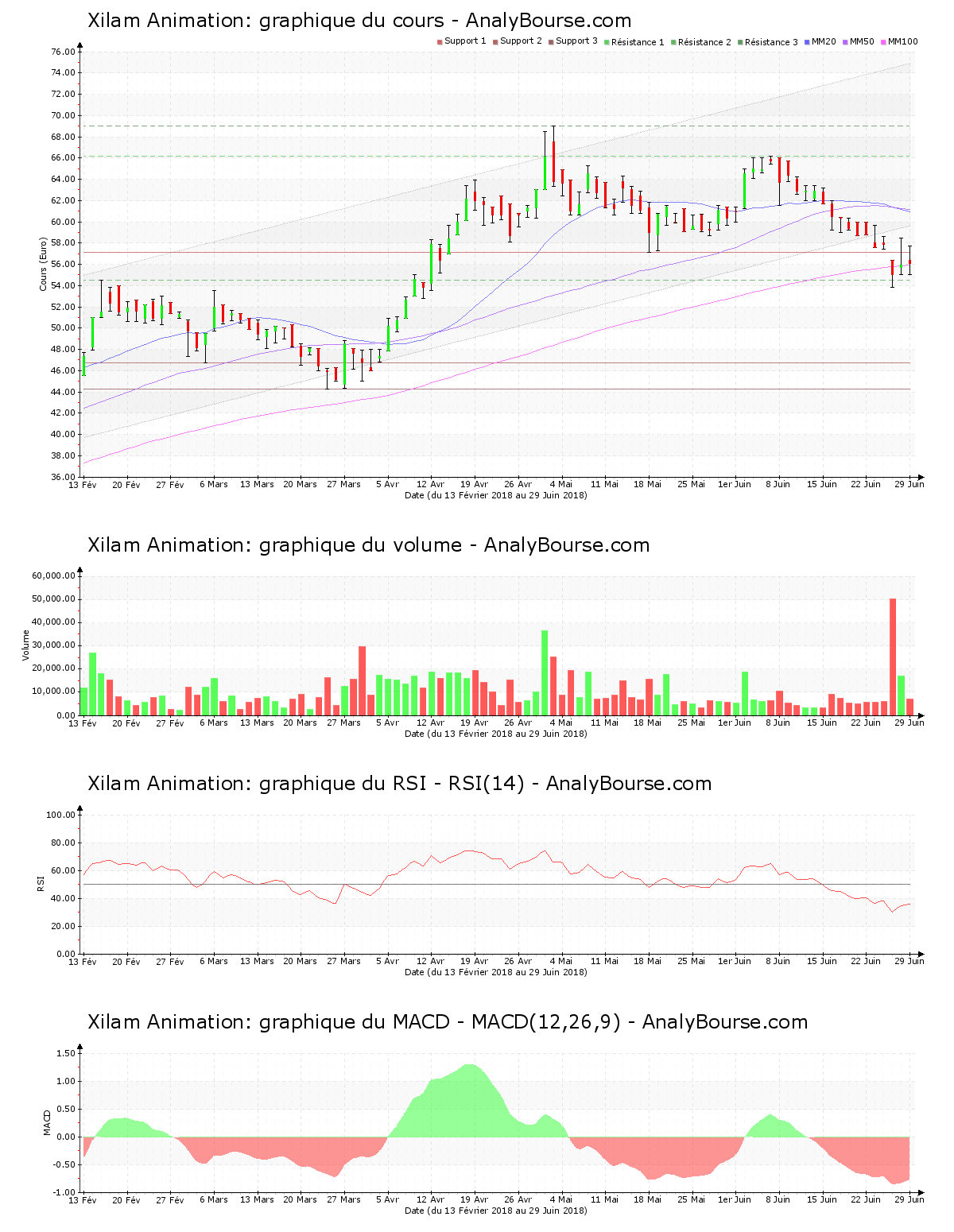
Task: Click the date range caption under the MACD chart
Action: pos(496,1211)
